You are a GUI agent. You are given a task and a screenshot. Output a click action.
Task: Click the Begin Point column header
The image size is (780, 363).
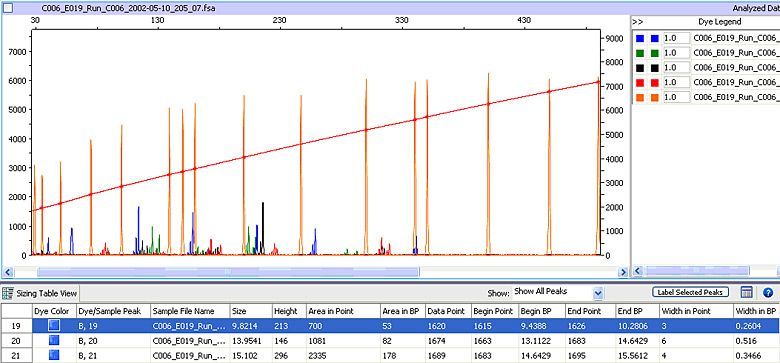494,311
